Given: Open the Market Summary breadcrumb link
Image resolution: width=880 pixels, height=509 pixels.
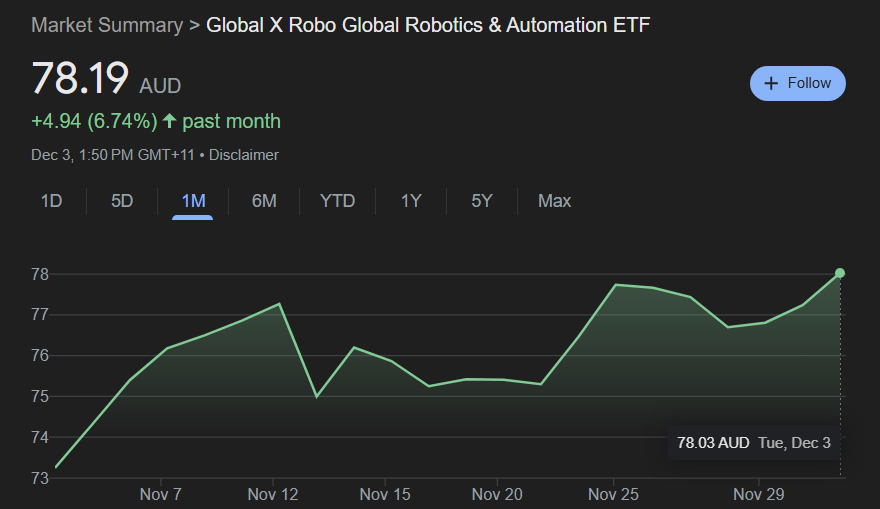Looking at the screenshot, I should (x=107, y=25).
